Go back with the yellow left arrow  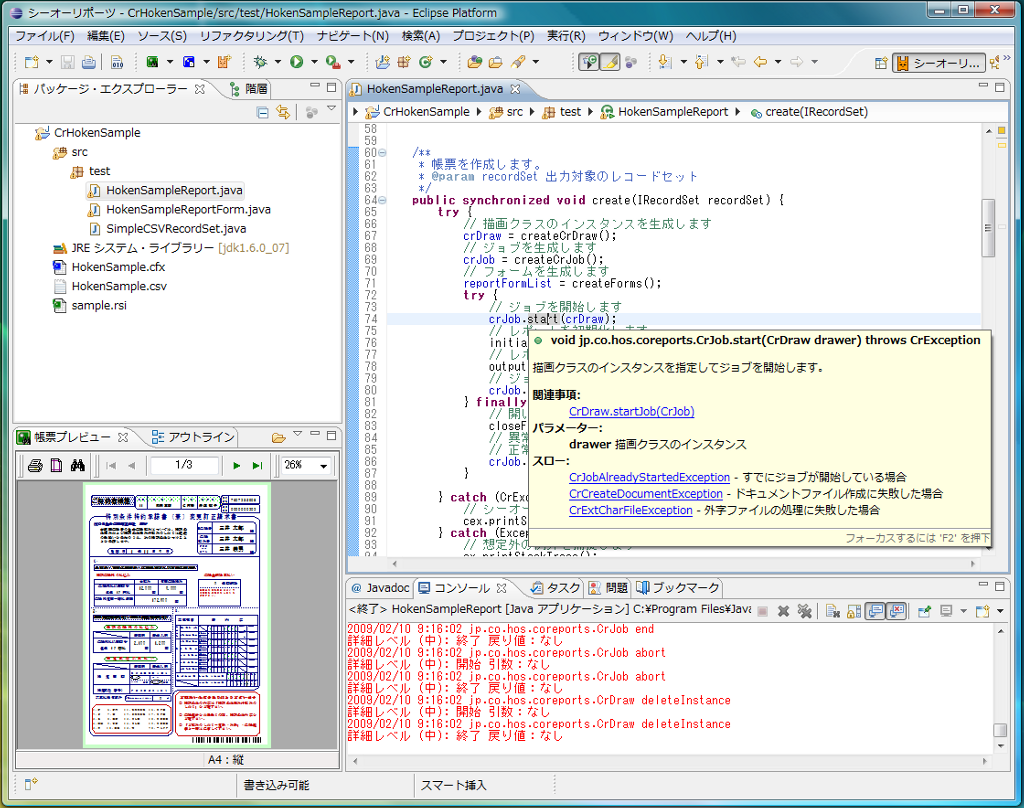point(760,62)
